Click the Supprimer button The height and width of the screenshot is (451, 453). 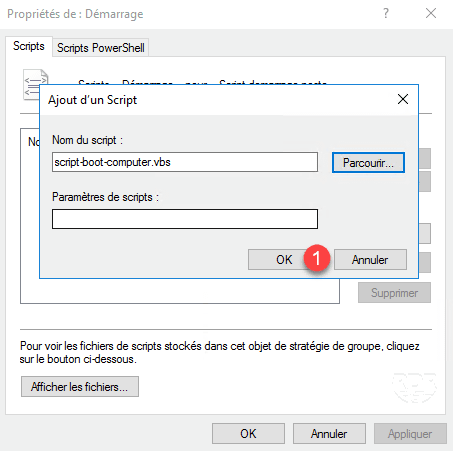click(x=394, y=293)
